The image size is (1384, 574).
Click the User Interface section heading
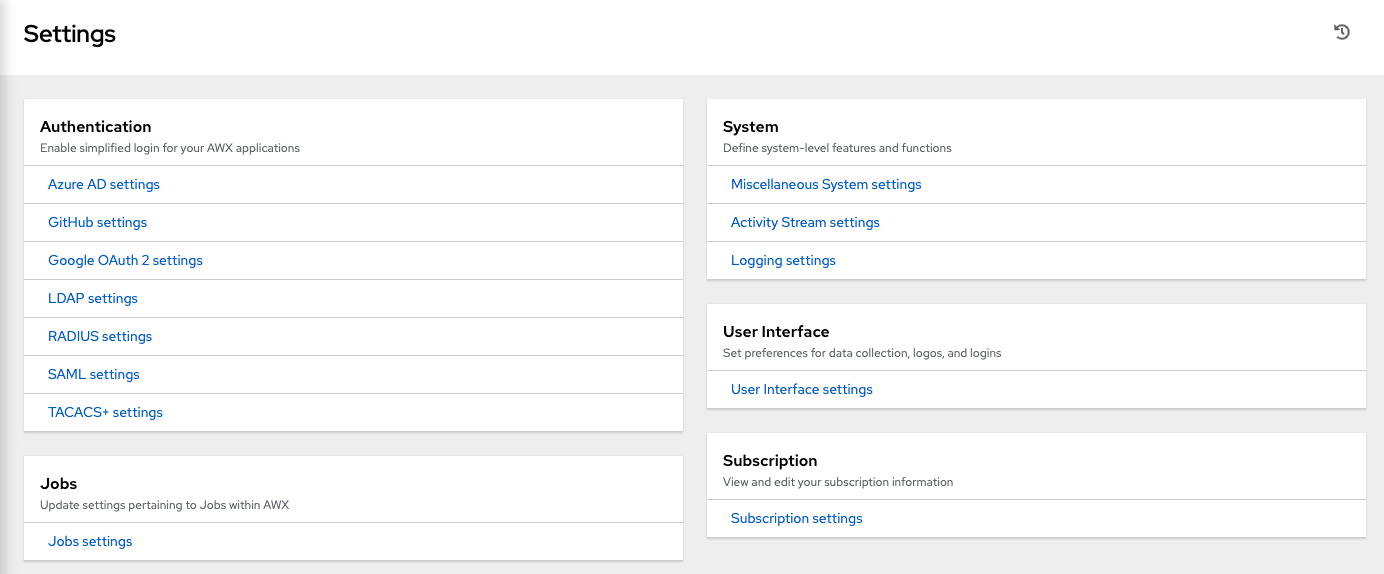pos(776,332)
